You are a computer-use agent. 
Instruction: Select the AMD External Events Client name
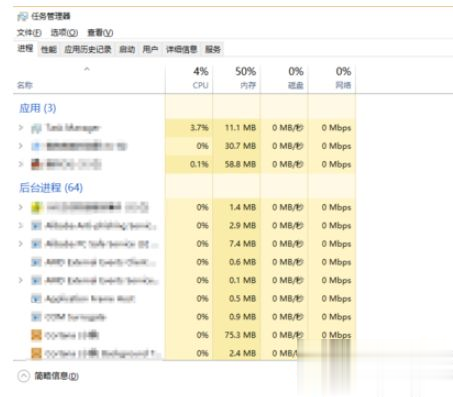coord(100,262)
